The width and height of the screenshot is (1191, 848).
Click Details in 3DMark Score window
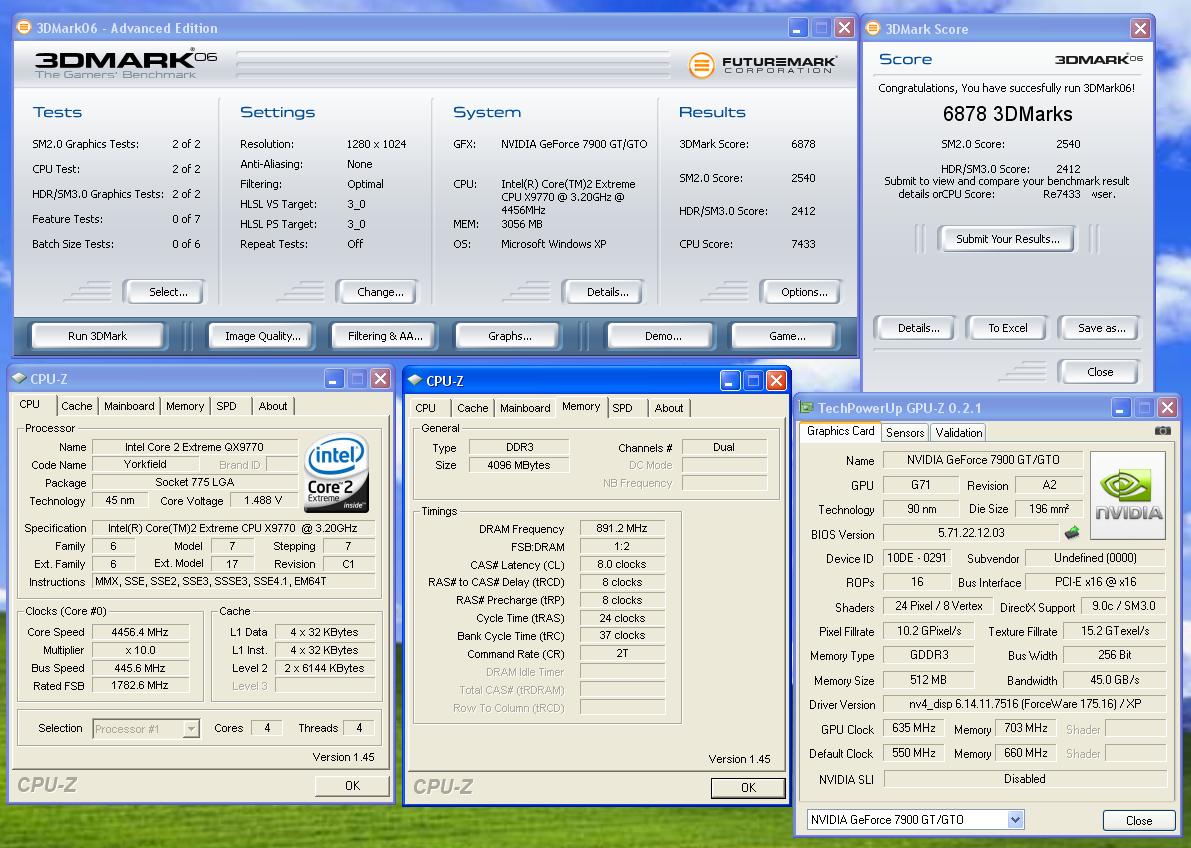918,328
